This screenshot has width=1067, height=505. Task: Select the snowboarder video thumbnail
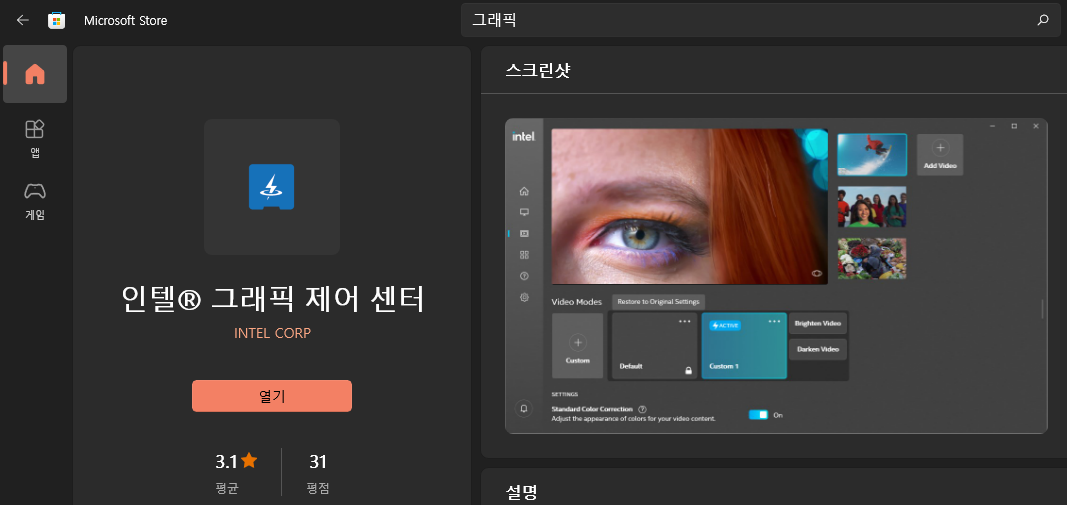point(872,154)
